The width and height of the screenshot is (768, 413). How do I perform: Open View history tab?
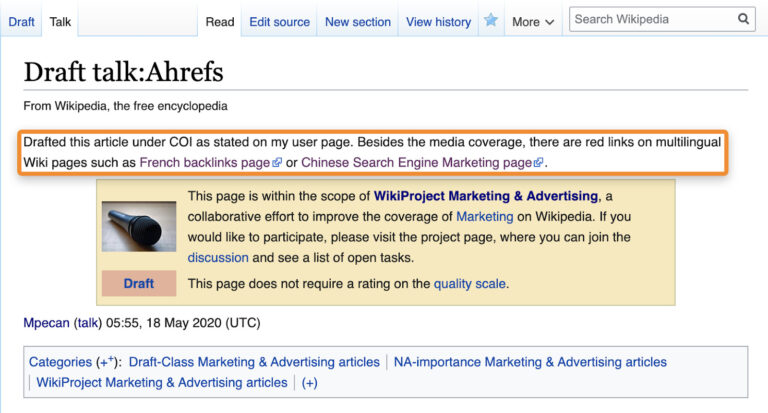[438, 22]
